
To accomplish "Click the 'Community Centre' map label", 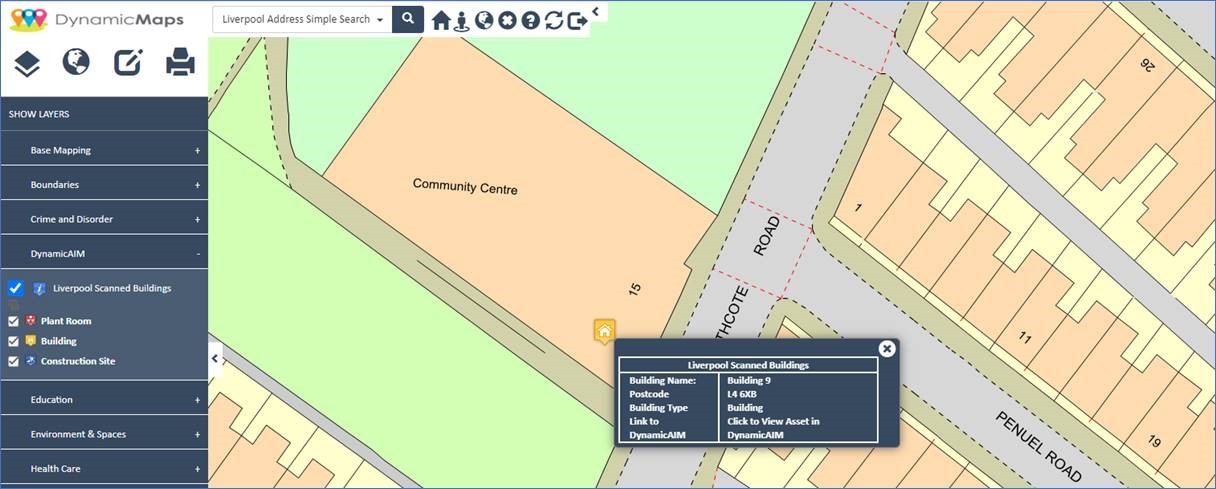I will [x=465, y=186].
